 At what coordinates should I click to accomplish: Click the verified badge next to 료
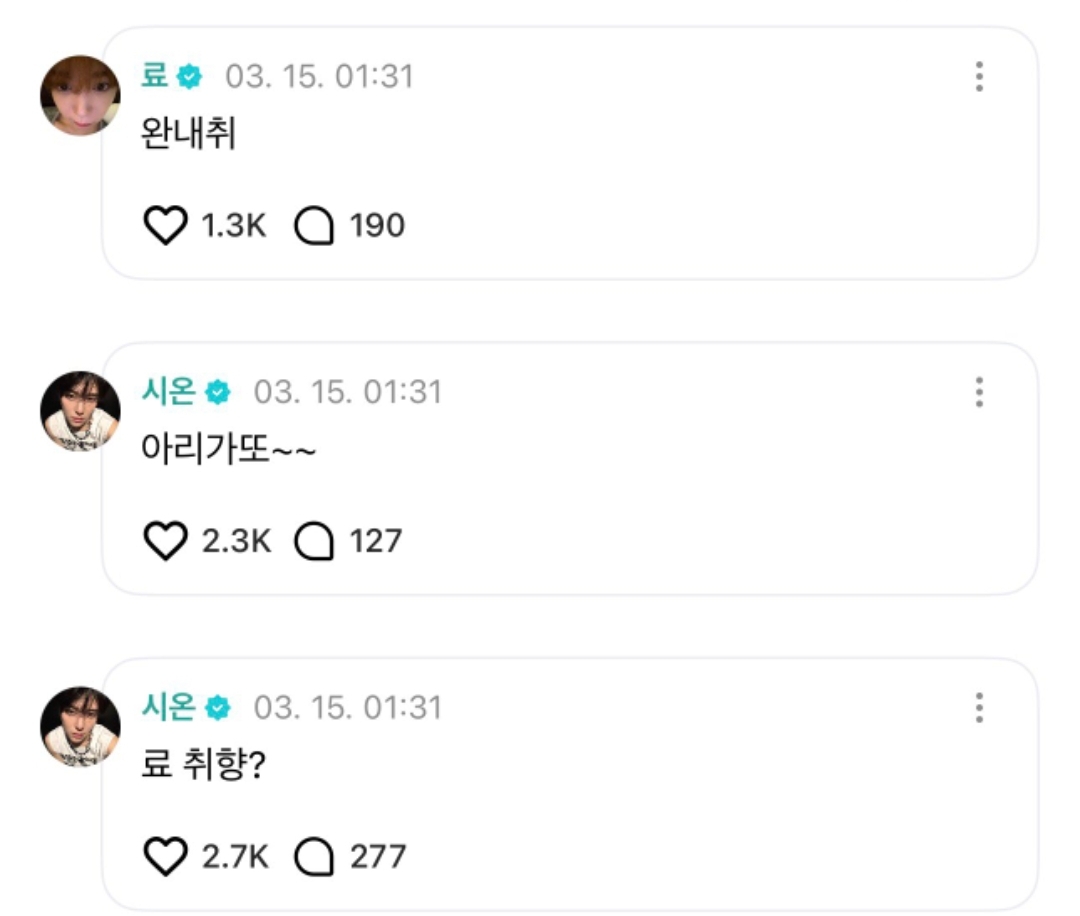(189, 77)
